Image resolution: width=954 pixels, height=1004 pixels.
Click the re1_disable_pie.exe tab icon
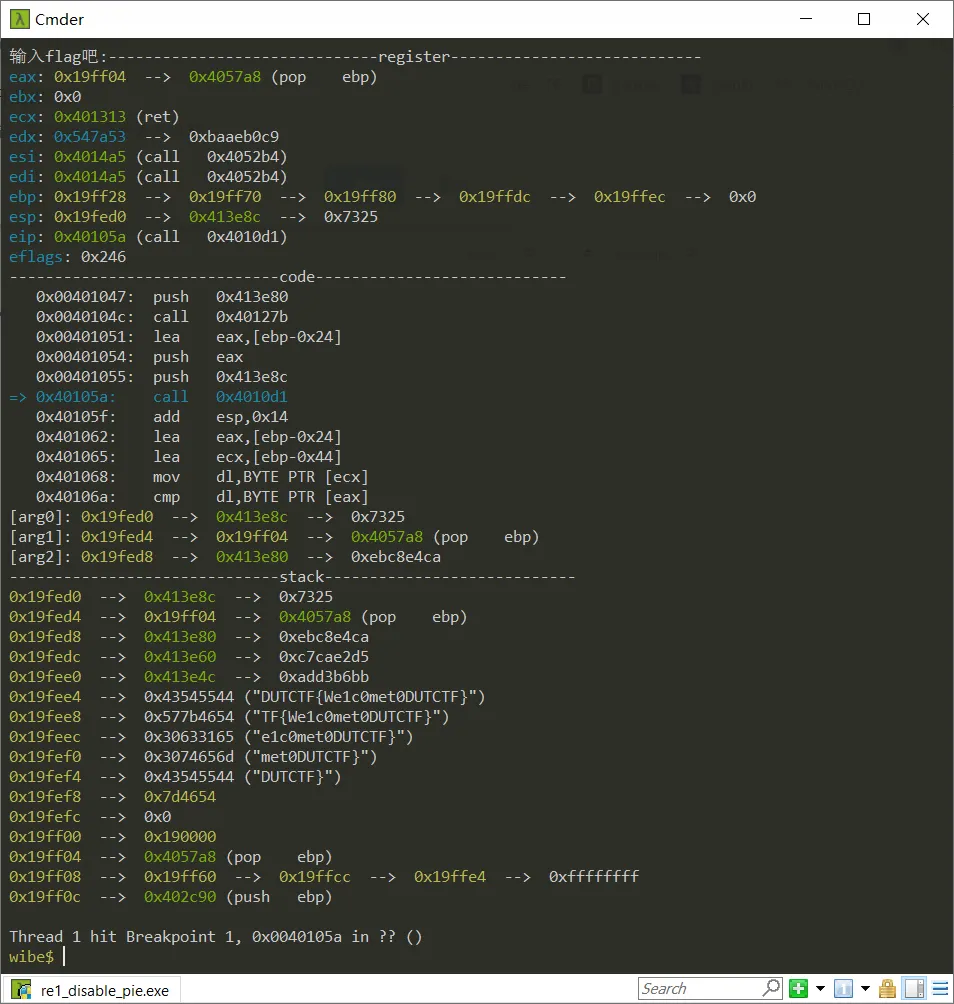tap(22, 990)
